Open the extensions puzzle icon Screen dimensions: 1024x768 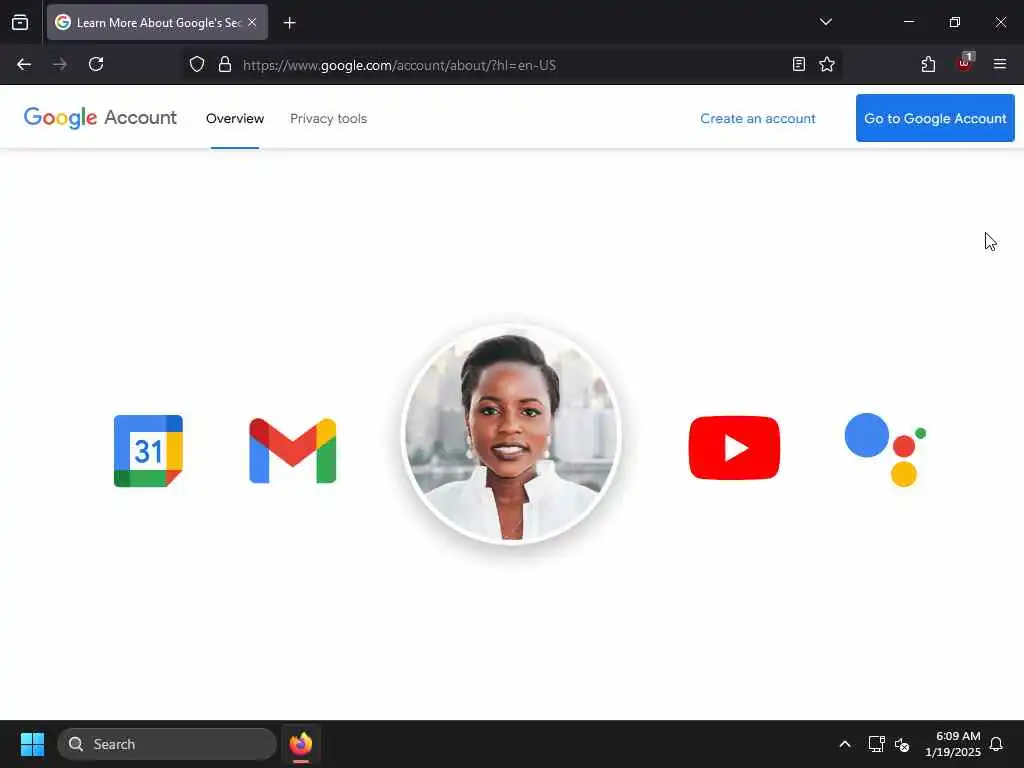[928, 64]
